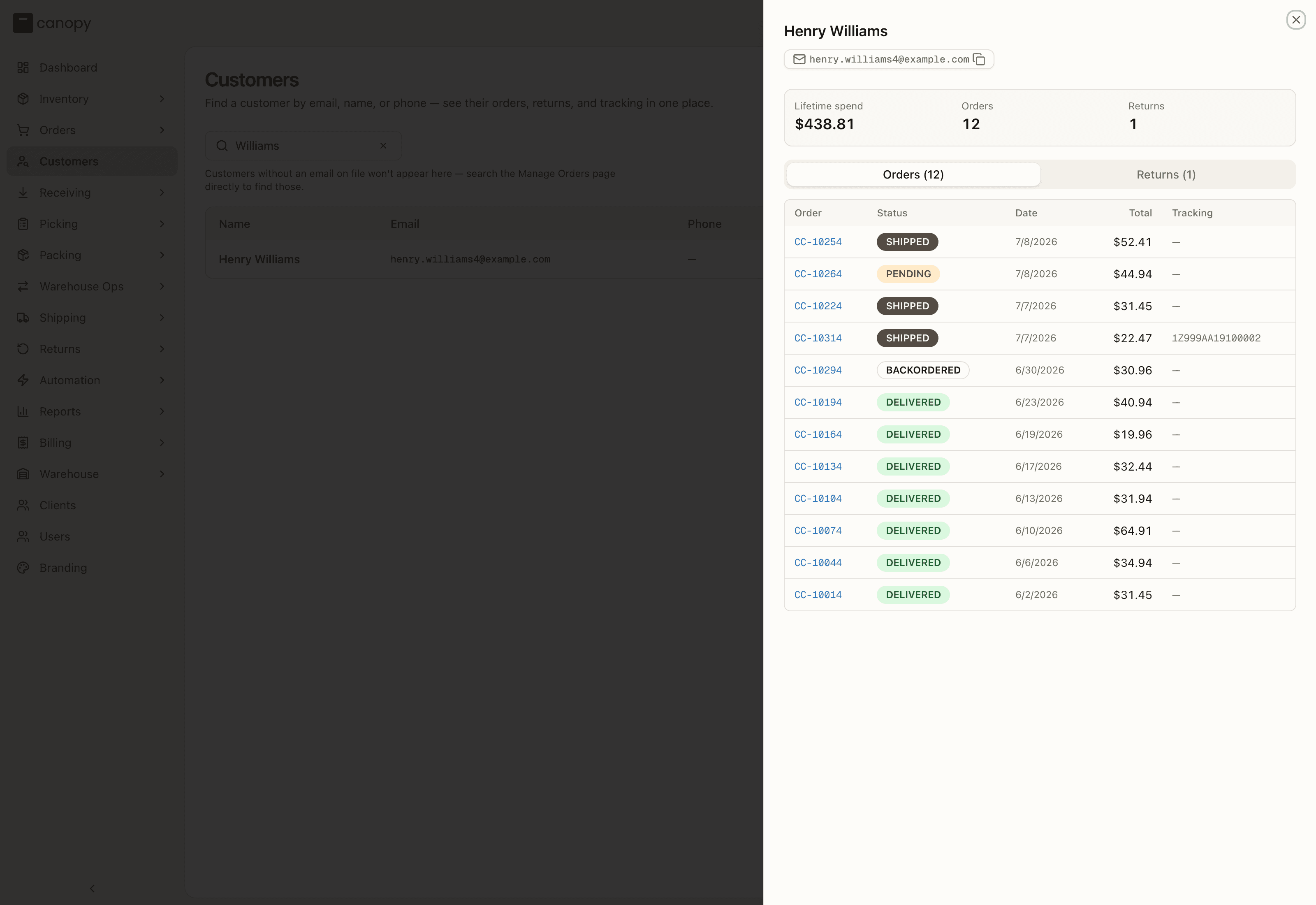Click the Williams search field
This screenshot has height=905, width=1316.
click(x=303, y=146)
